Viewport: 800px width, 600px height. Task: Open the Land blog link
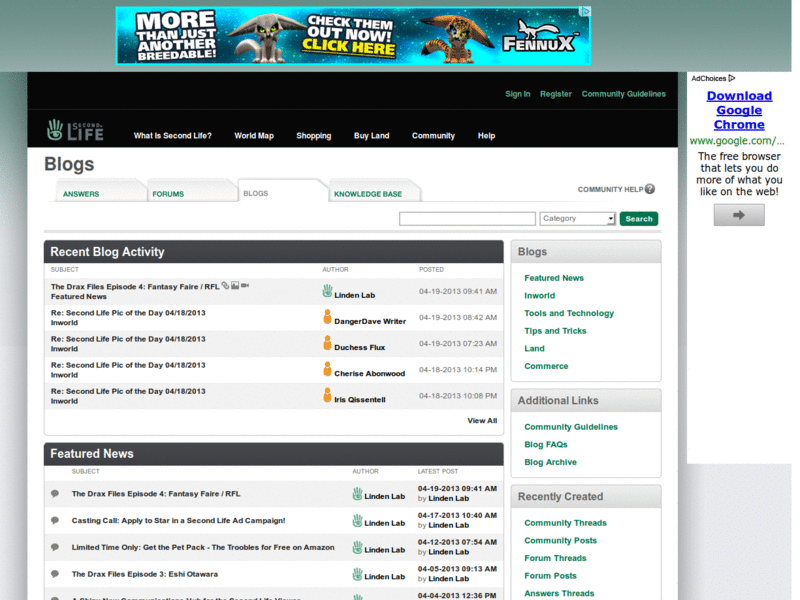coord(534,348)
